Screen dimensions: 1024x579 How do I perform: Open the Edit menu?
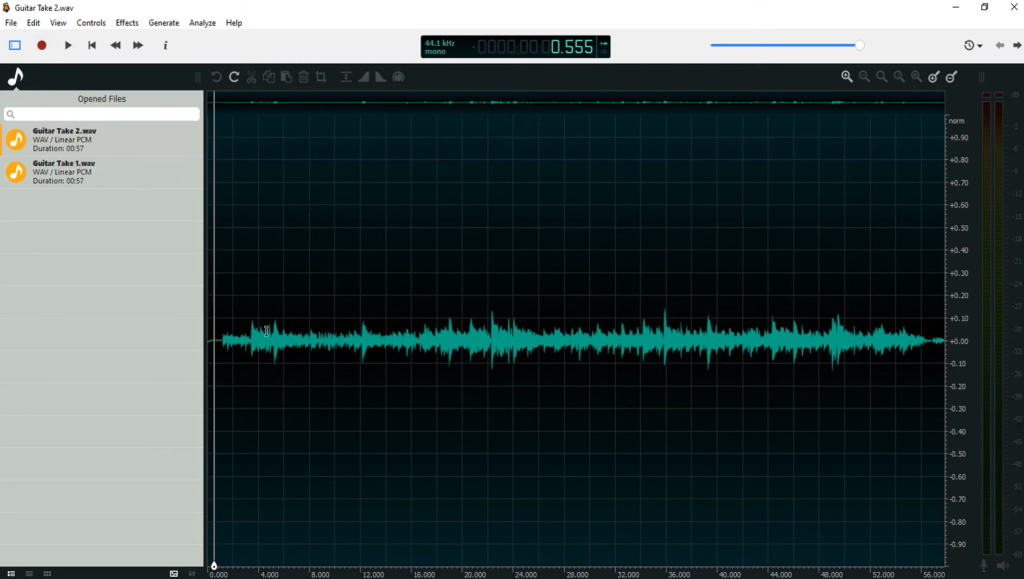pyautogui.click(x=33, y=23)
